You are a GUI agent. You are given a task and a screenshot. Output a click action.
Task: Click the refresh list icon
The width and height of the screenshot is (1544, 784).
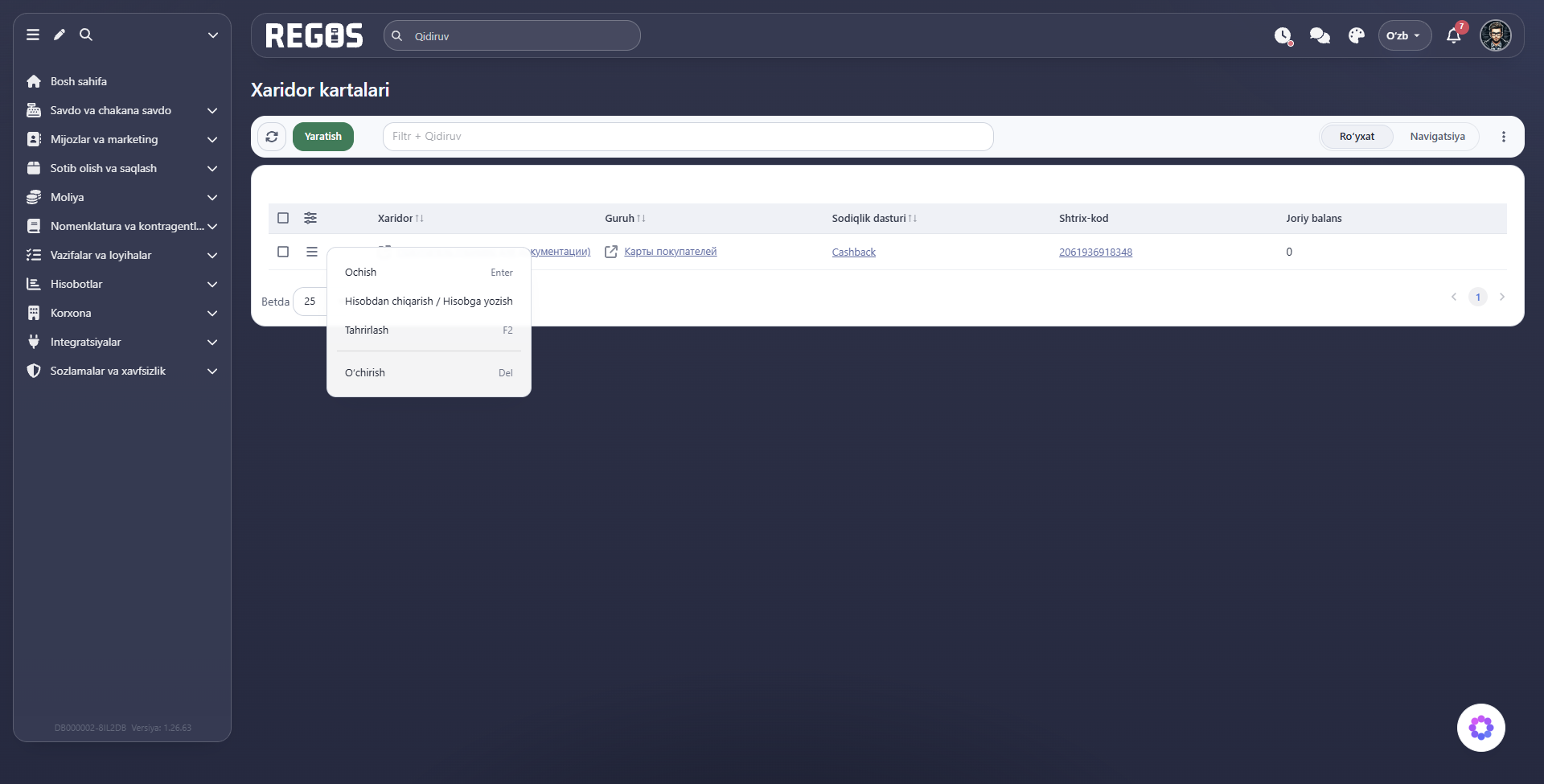tap(272, 137)
